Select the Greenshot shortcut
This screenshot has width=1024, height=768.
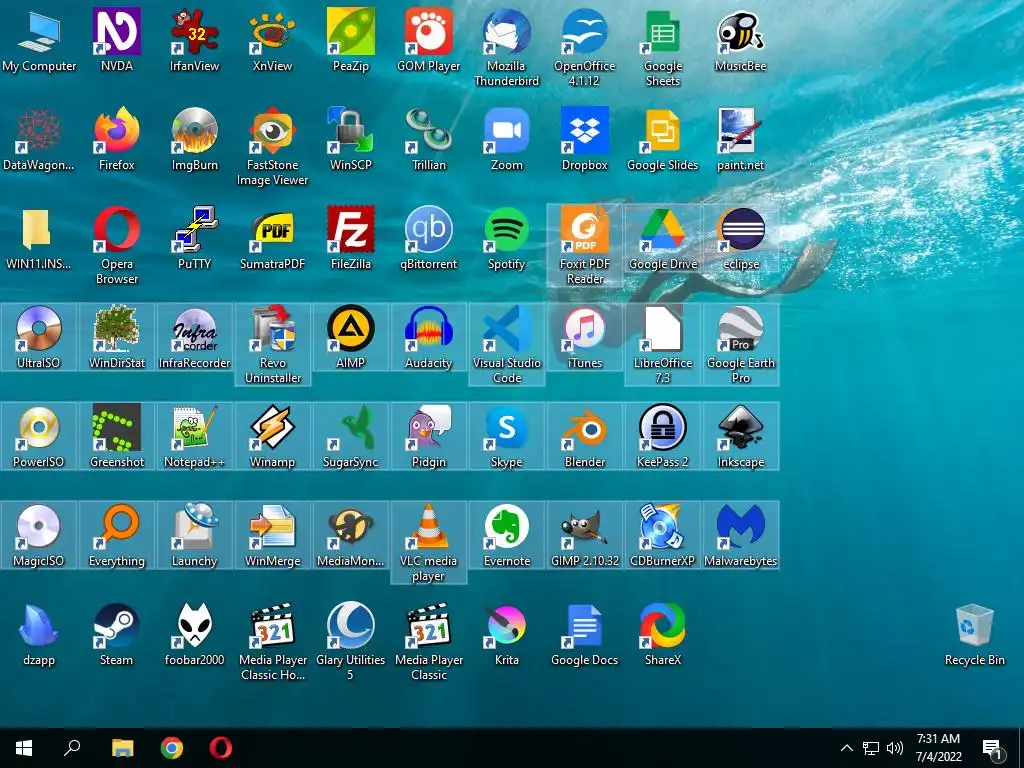(117, 436)
